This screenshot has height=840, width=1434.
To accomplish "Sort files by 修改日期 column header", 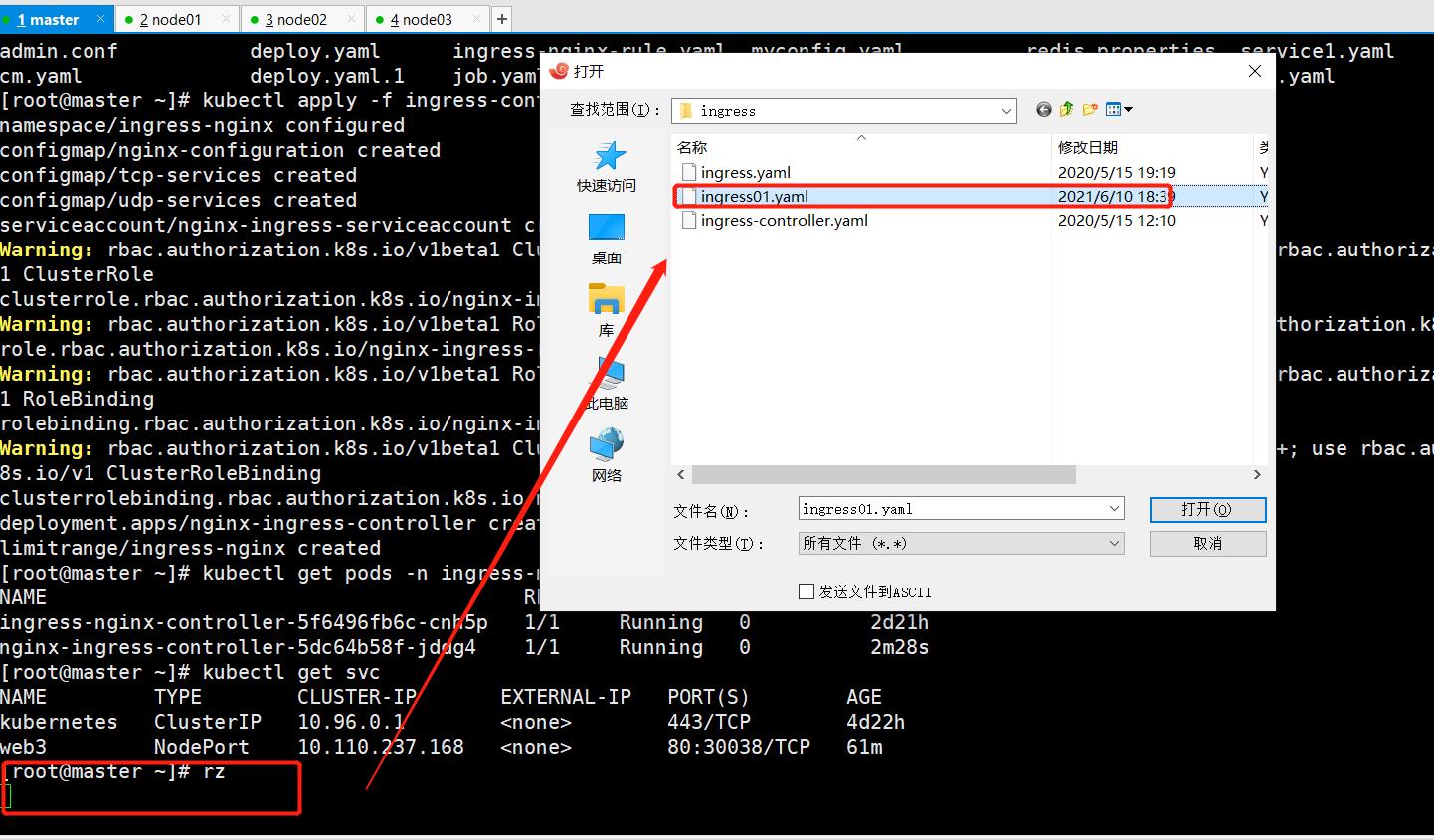I will (1152, 147).
